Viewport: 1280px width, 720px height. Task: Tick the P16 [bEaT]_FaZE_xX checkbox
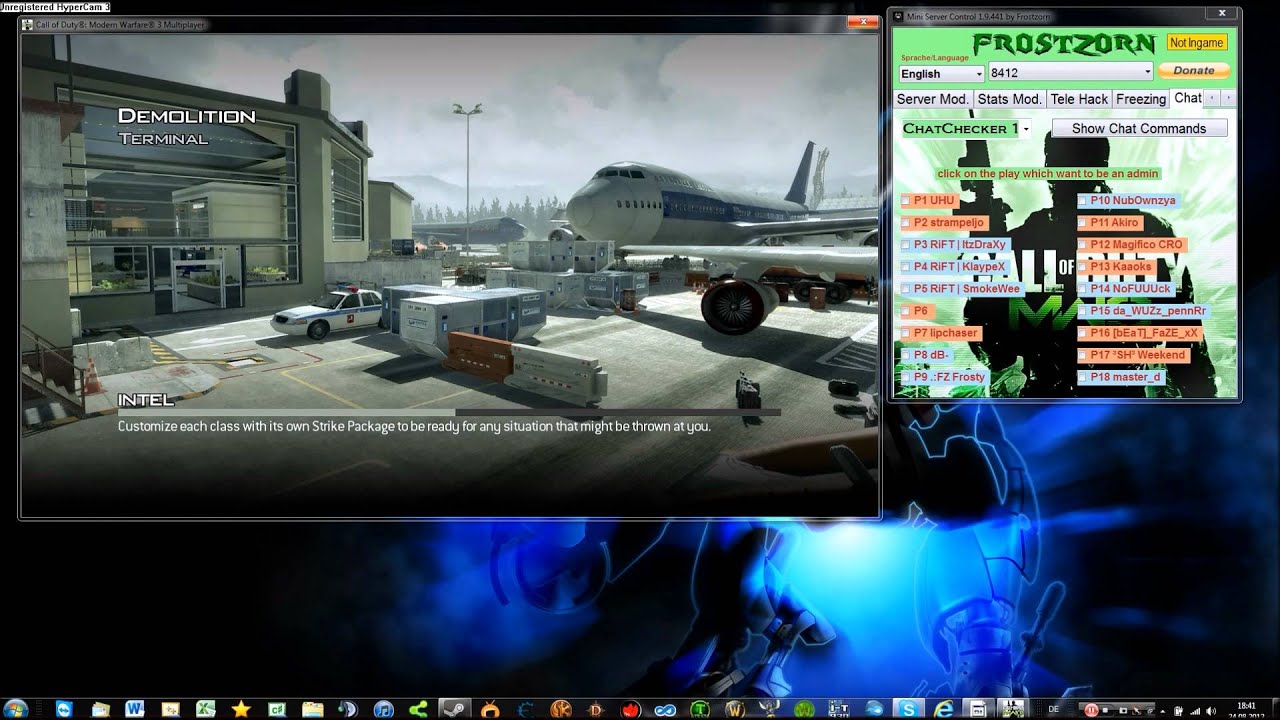point(1083,333)
